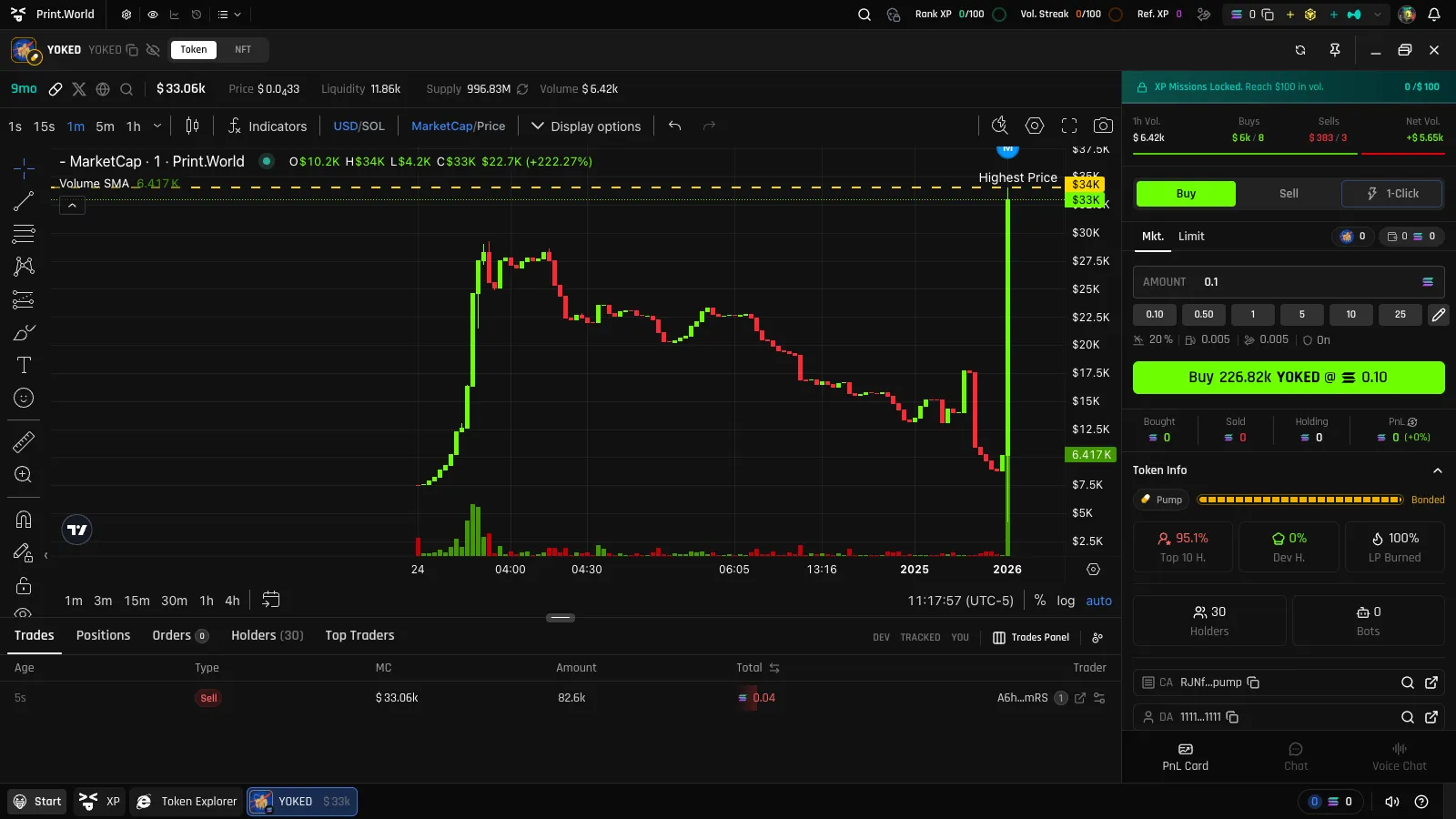Open the go to date calendar

(271, 600)
